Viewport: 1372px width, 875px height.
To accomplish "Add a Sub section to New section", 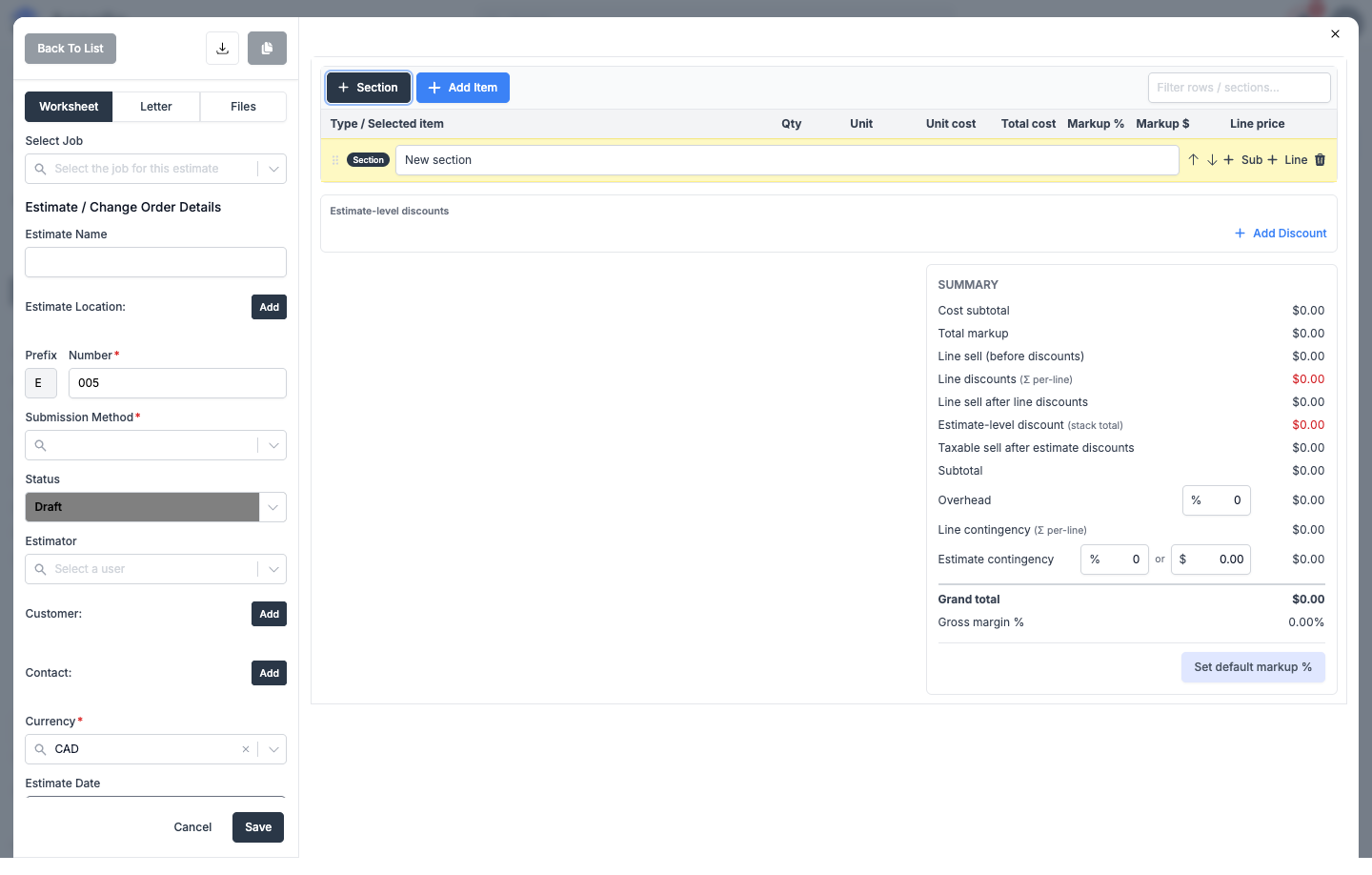I will pyautogui.click(x=1243, y=160).
